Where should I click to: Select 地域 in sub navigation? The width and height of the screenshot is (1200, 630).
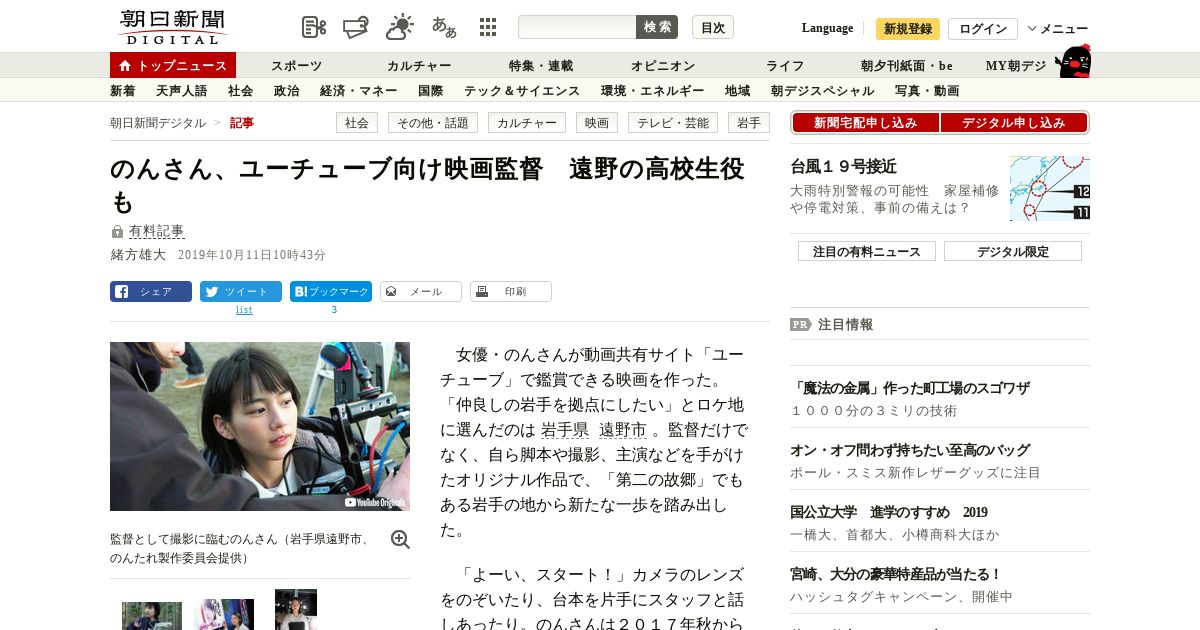coord(738,91)
